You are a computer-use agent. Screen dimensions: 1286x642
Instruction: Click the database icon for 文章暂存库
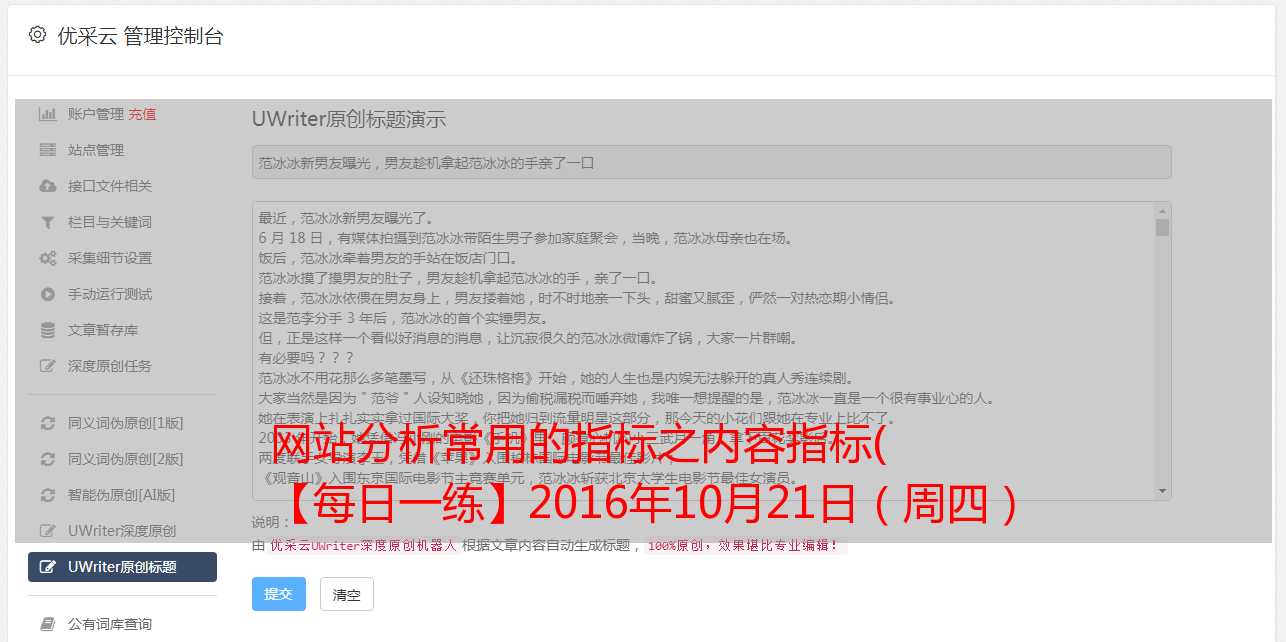click(47, 330)
